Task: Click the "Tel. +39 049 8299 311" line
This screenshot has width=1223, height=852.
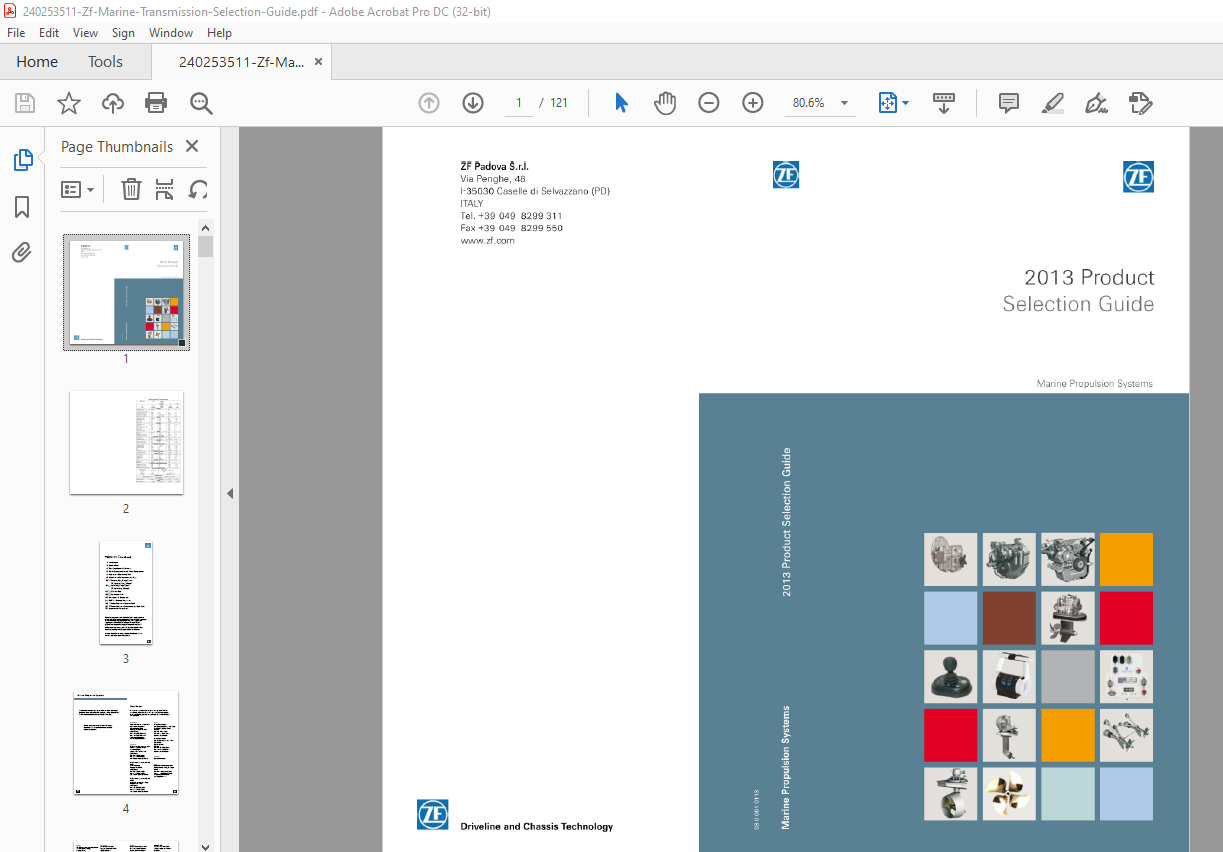Action: 511,216
